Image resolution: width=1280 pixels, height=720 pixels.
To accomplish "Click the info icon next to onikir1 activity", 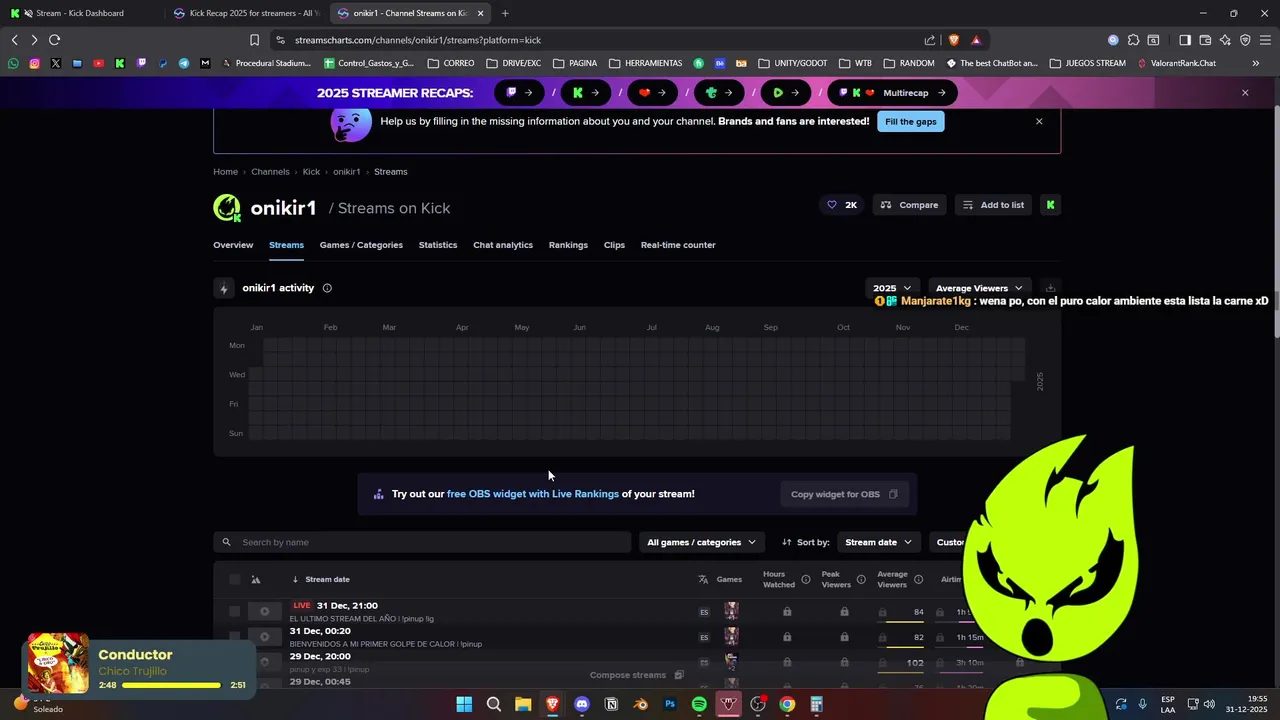I will tap(327, 288).
